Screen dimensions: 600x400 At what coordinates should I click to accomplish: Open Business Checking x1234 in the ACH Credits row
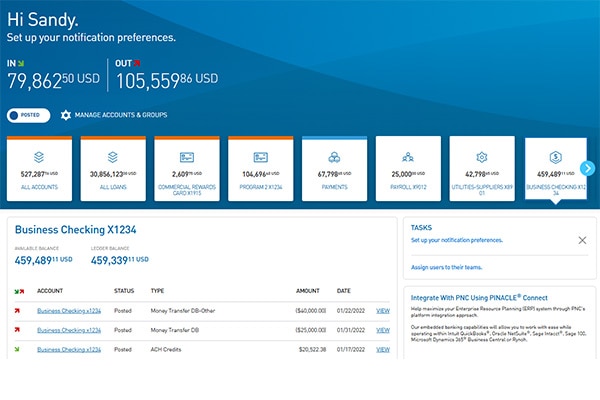[x=69, y=349]
